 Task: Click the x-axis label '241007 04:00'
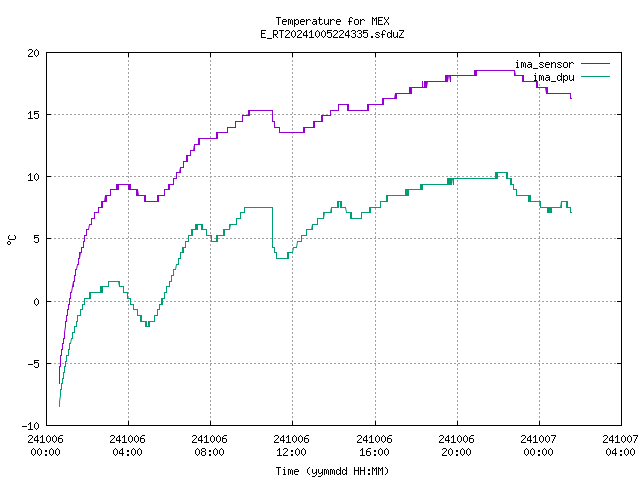tap(620, 446)
